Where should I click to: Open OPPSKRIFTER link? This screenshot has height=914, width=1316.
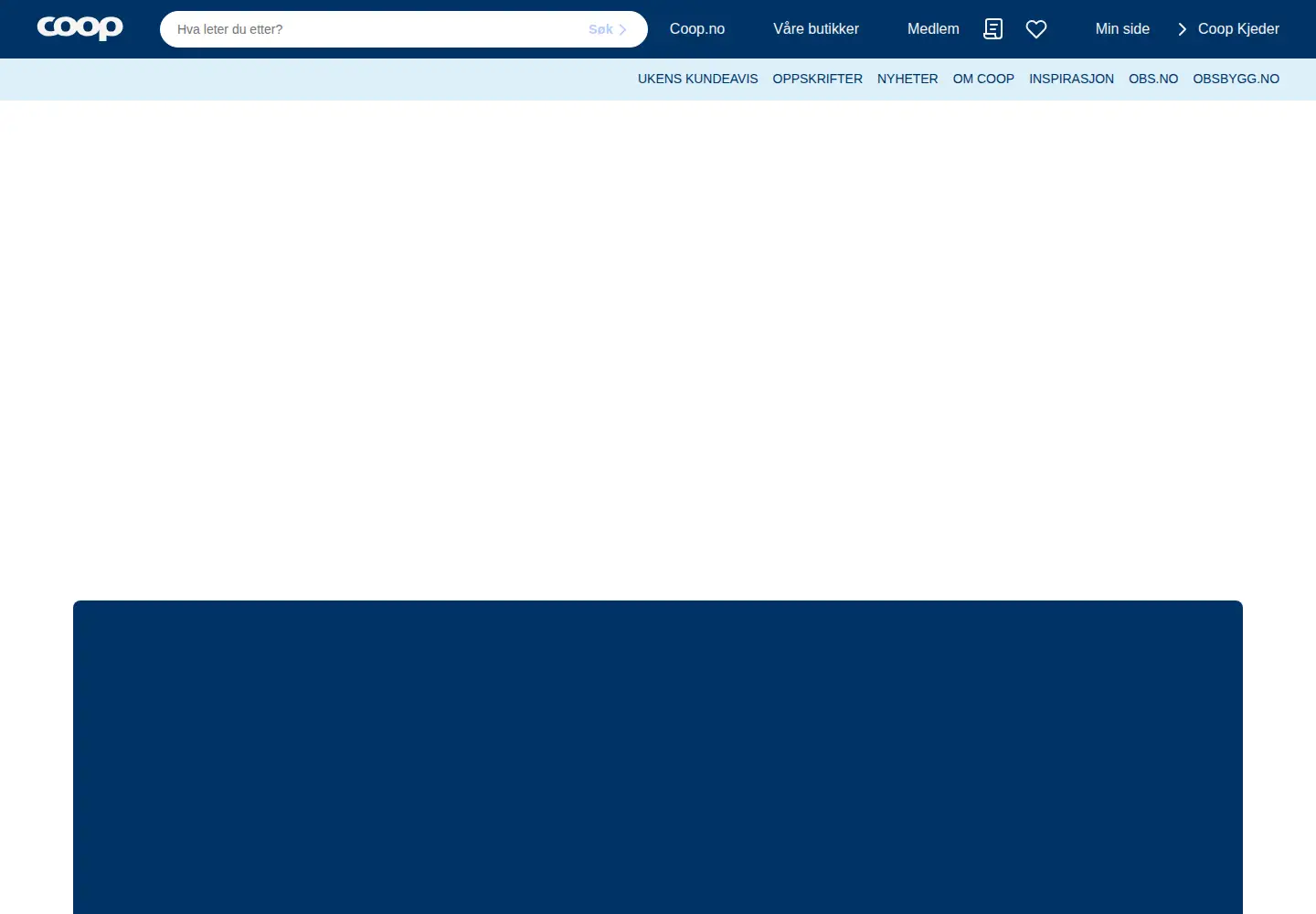[817, 79]
